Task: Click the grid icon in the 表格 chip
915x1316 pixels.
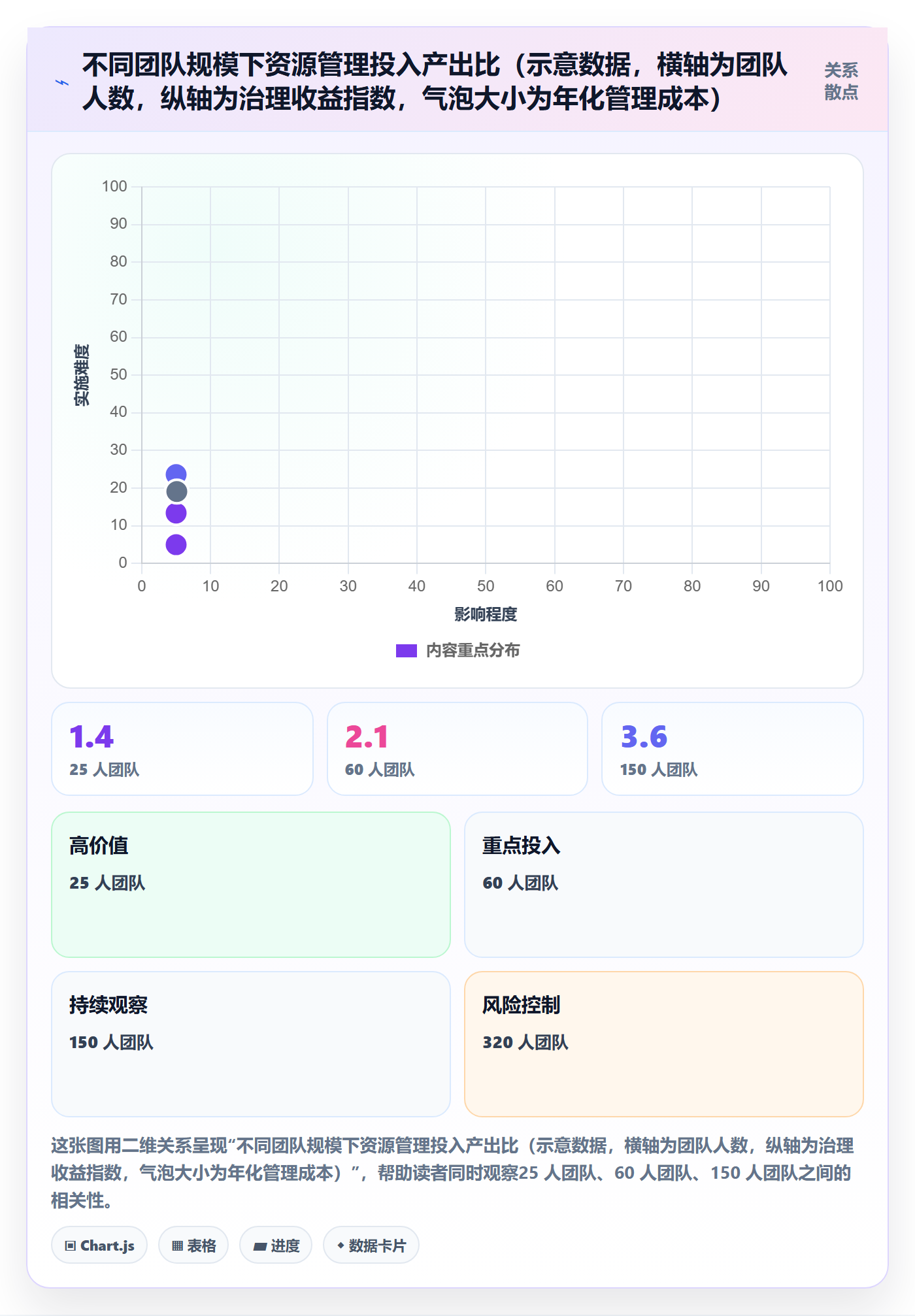Action: [x=177, y=1246]
